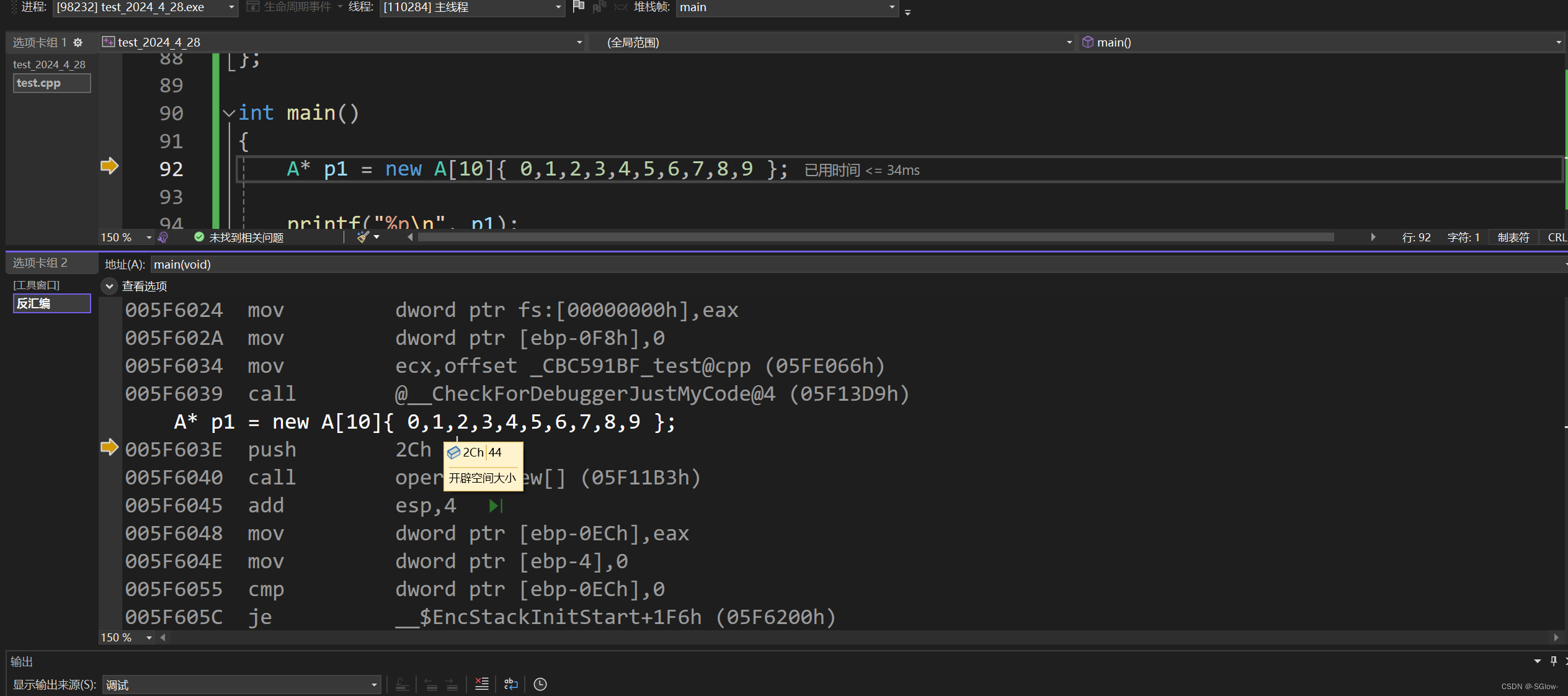Click the 'no issues found' green check indicator
The height and width of the screenshot is (696, 1568).
click(x=199, y=237)
